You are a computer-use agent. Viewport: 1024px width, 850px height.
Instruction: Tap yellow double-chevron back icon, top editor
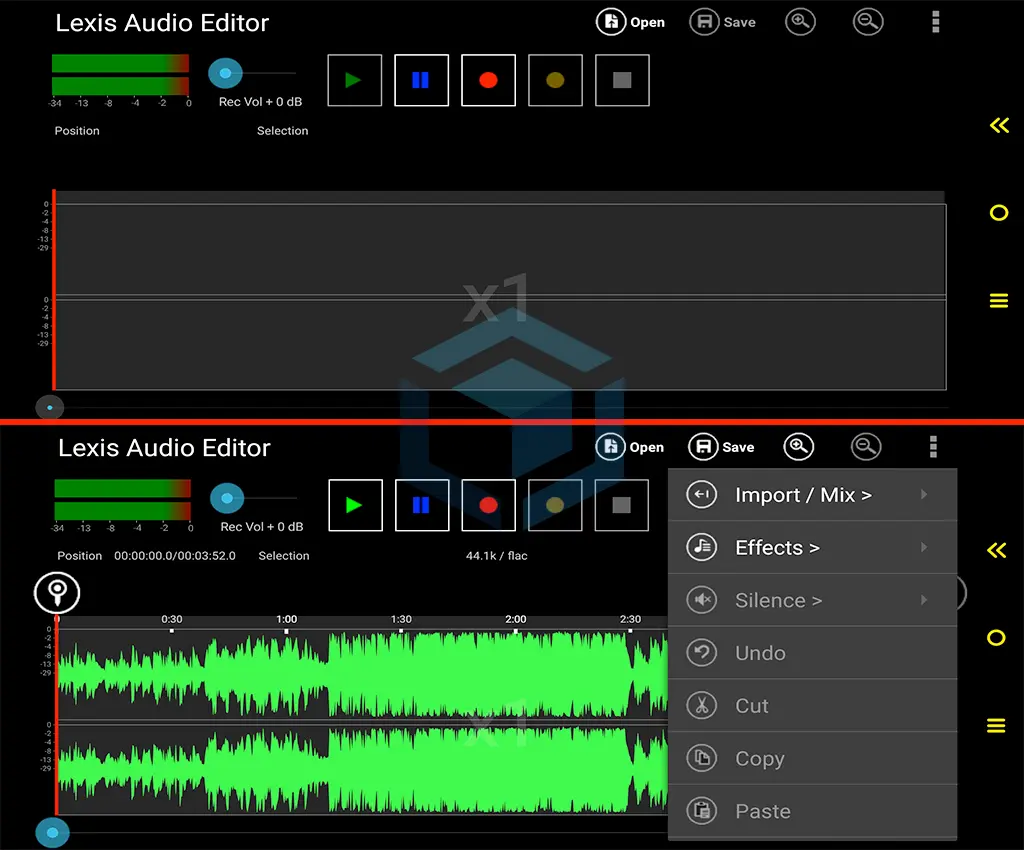[999, 125]
